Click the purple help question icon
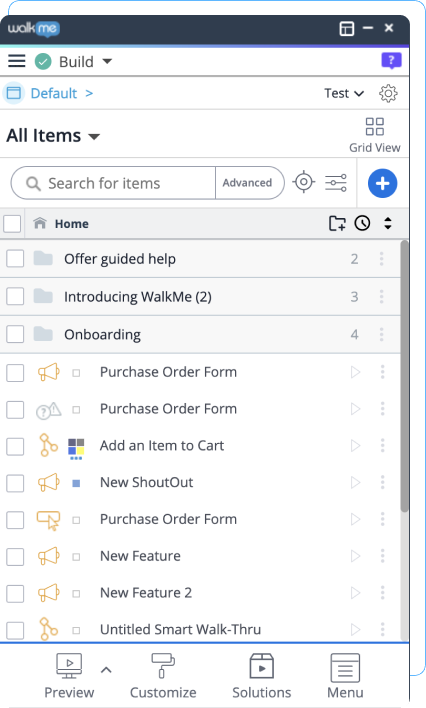Image resolution: width=426 pixels, height=708 pixels. (x=391, y=61)
